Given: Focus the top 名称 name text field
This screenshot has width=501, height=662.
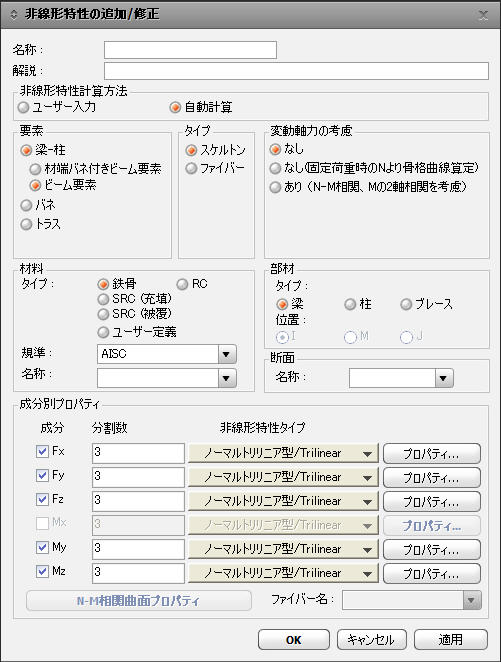Looking at the screenshot, I should pyautogui.click(x=190, y=50).
